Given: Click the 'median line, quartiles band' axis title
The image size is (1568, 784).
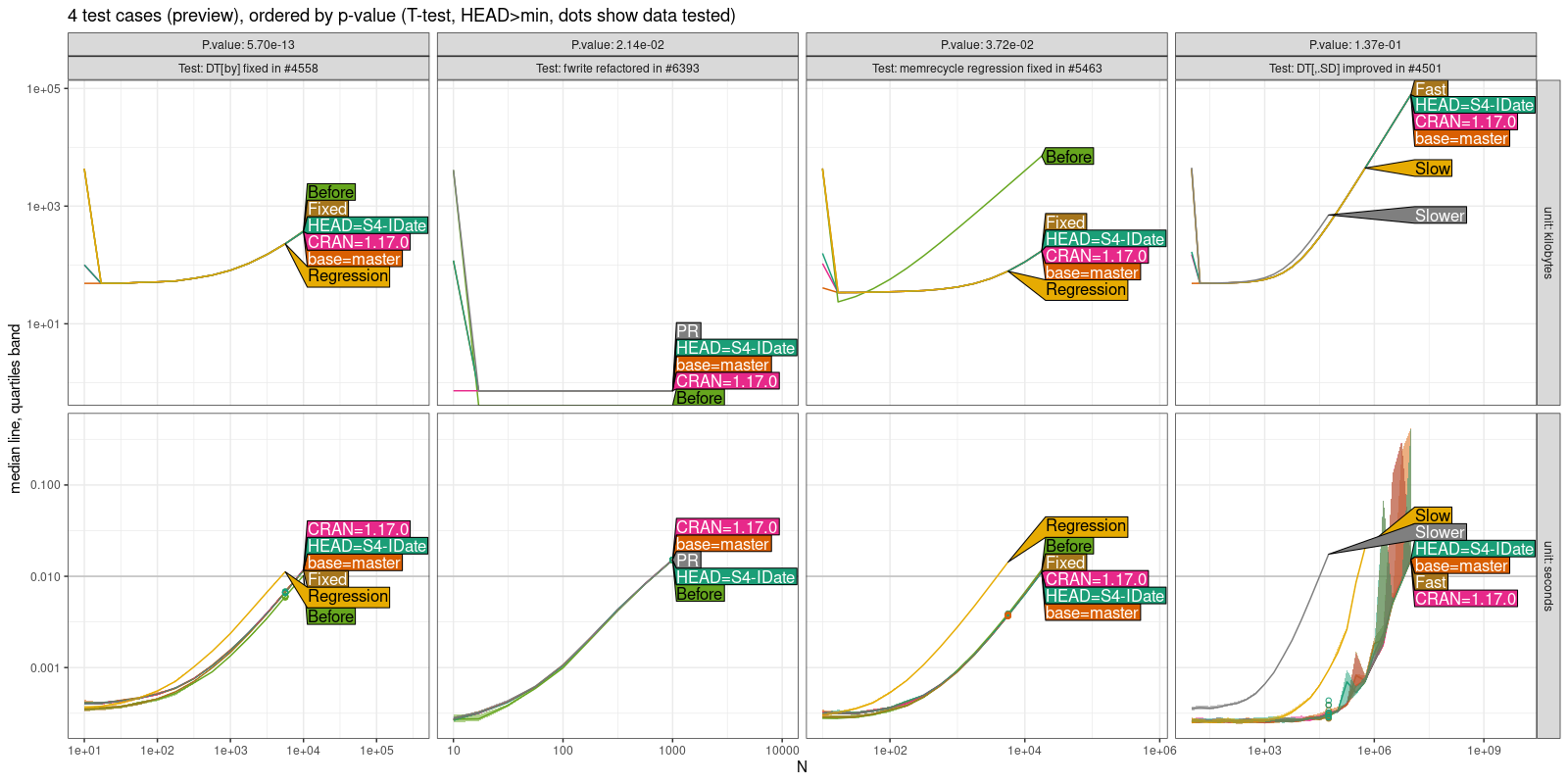Looking at the screenshot, I should [15, 409].
